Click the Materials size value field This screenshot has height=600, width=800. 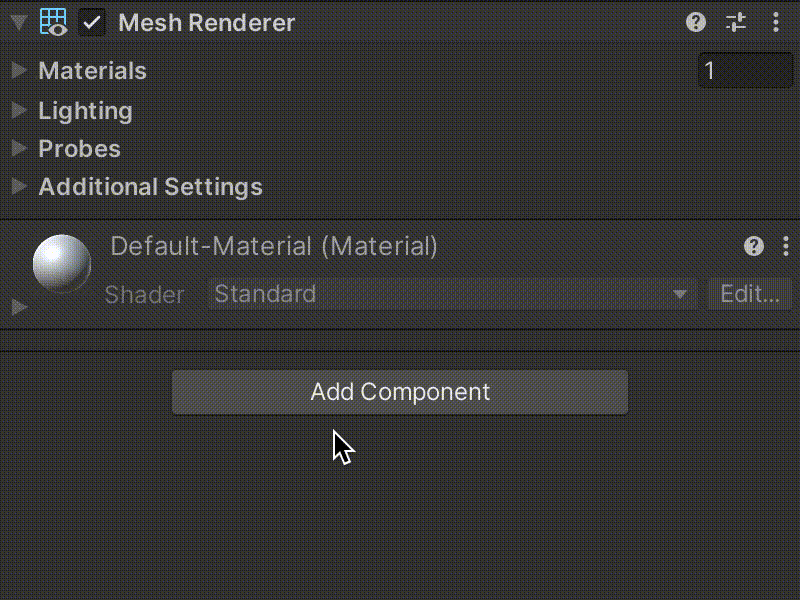(x=745, y=70)
